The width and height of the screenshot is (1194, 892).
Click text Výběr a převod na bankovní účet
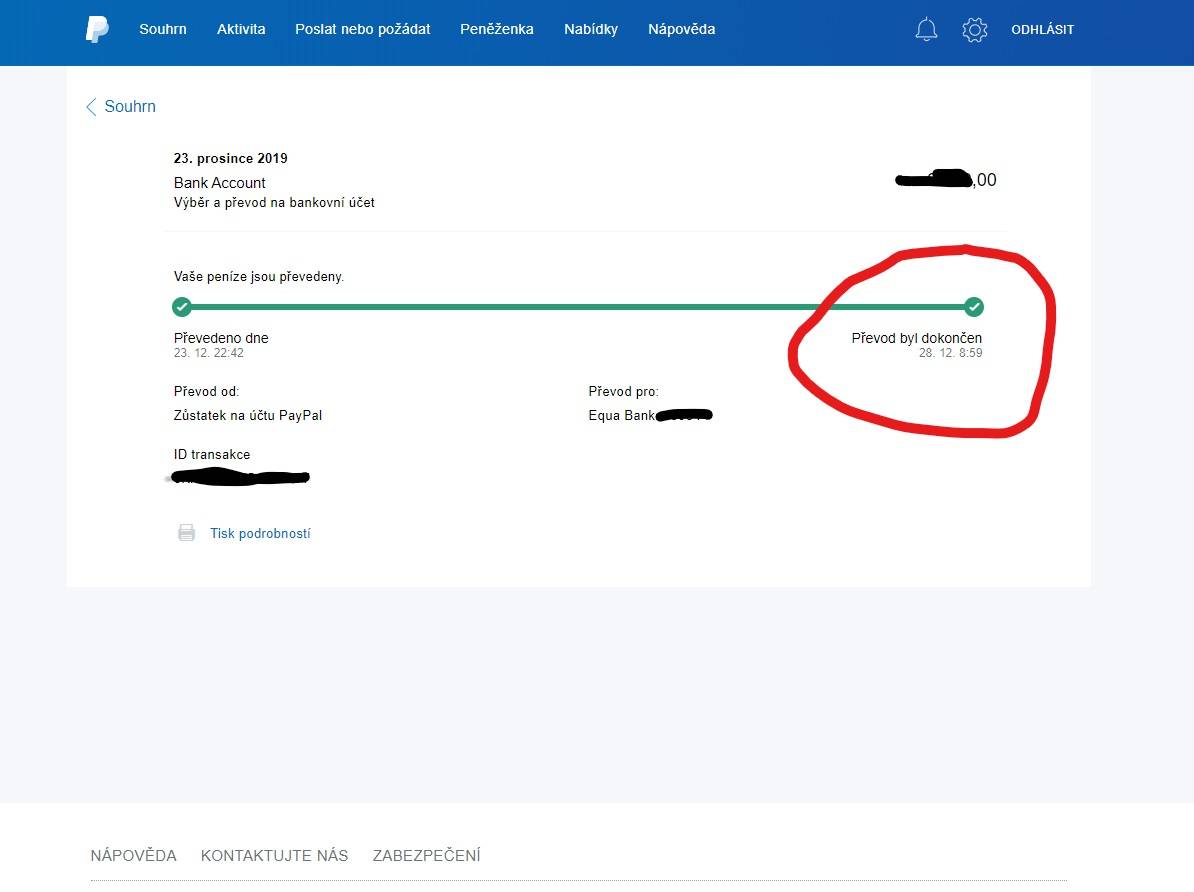pyautogui.click(x=274, y=203)
